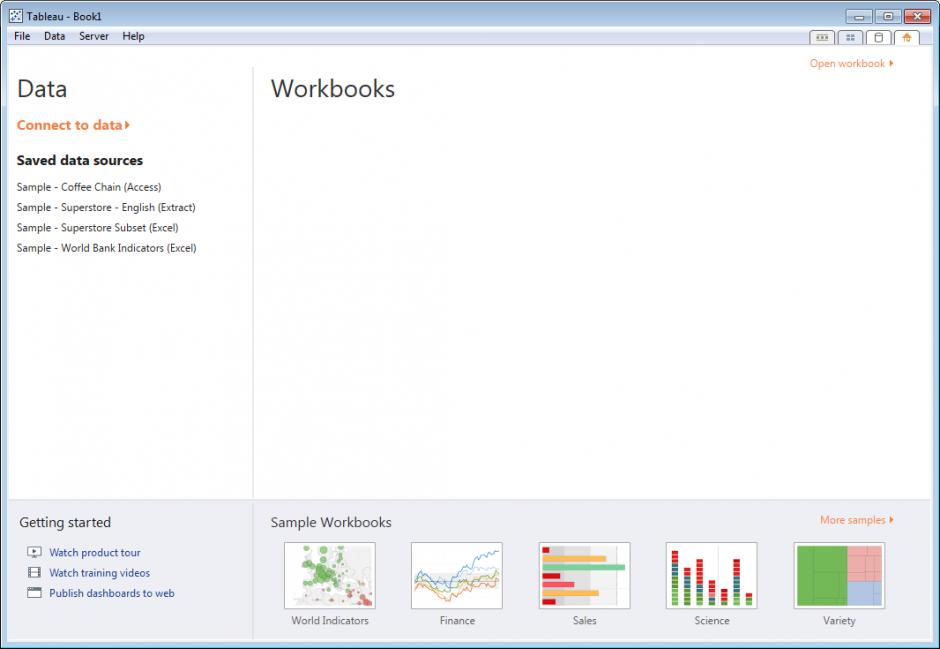
Task: Click the Watch product tour link text
Action: [x=95, y=553]
